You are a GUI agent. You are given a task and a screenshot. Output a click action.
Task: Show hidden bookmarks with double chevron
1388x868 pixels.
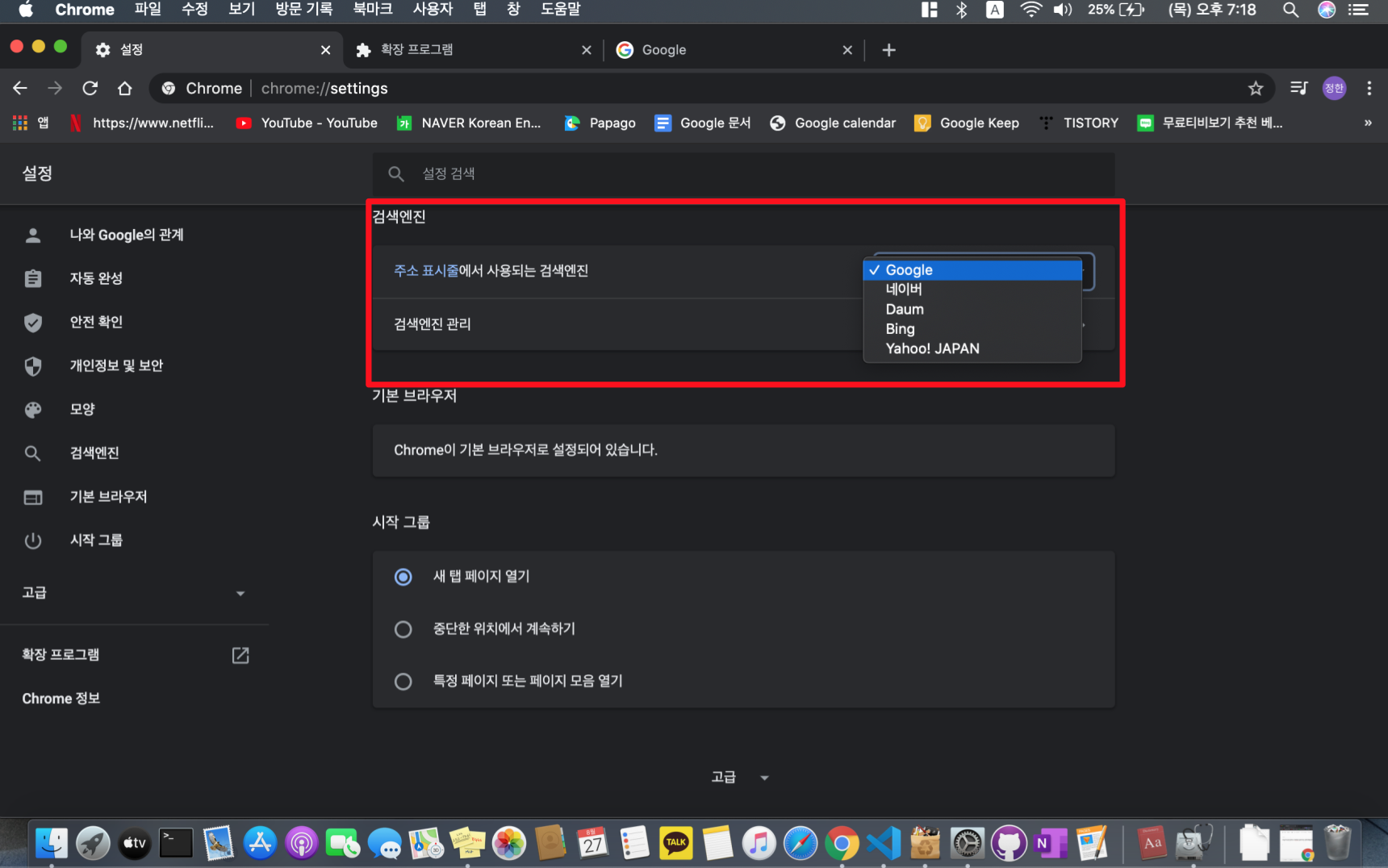(x=1368, y=123)
